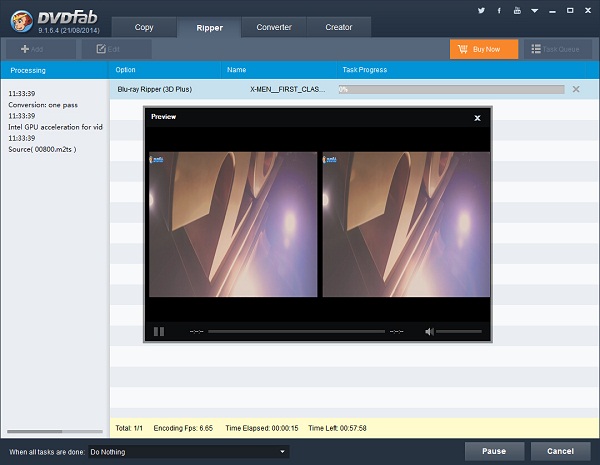600x465 pixels.
Task: Click 'Intel GPU acceleration for vid' log entry
Action: click(x=55, y=127)
